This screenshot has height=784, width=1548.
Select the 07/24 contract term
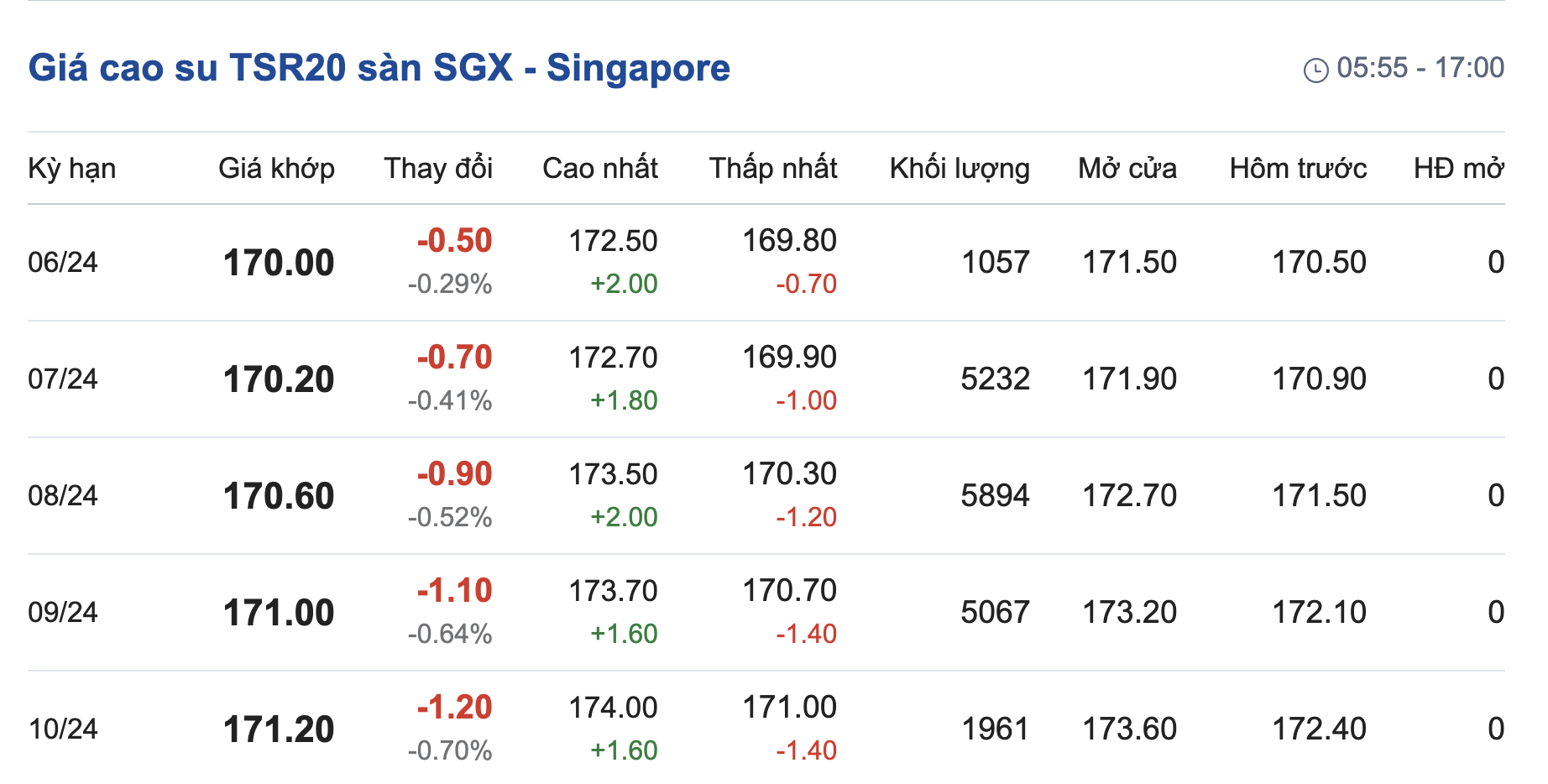tap(63, 379)
